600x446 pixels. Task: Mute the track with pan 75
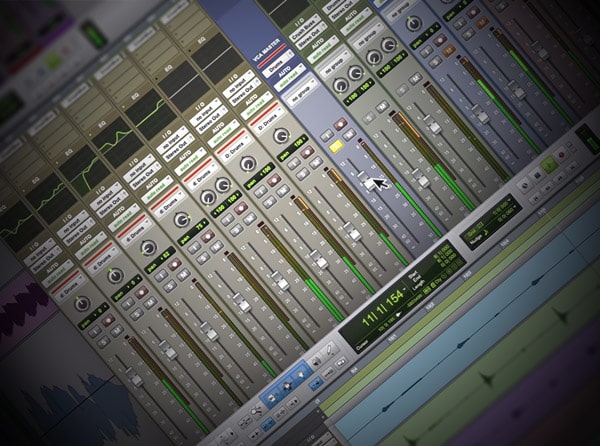[x=217, y=247]
